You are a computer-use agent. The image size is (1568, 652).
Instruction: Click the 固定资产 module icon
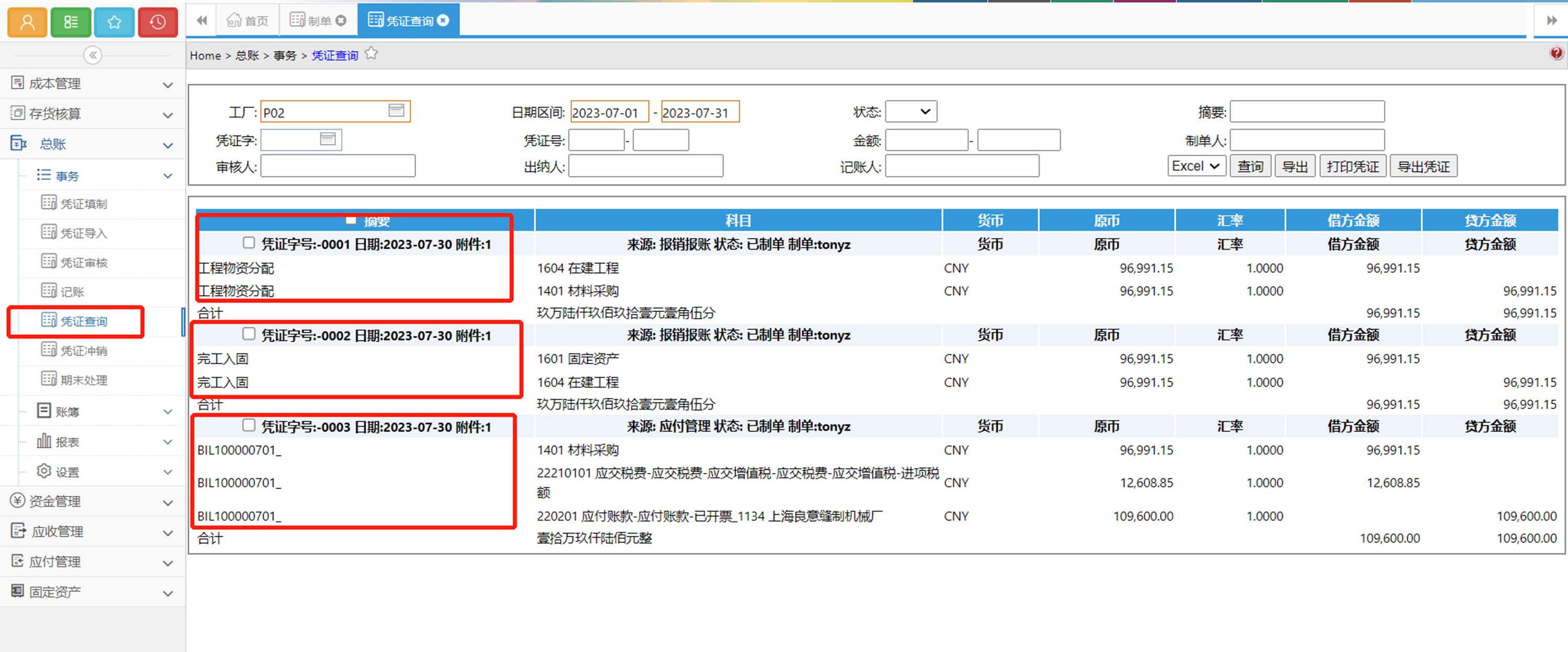tap(18, 590)
